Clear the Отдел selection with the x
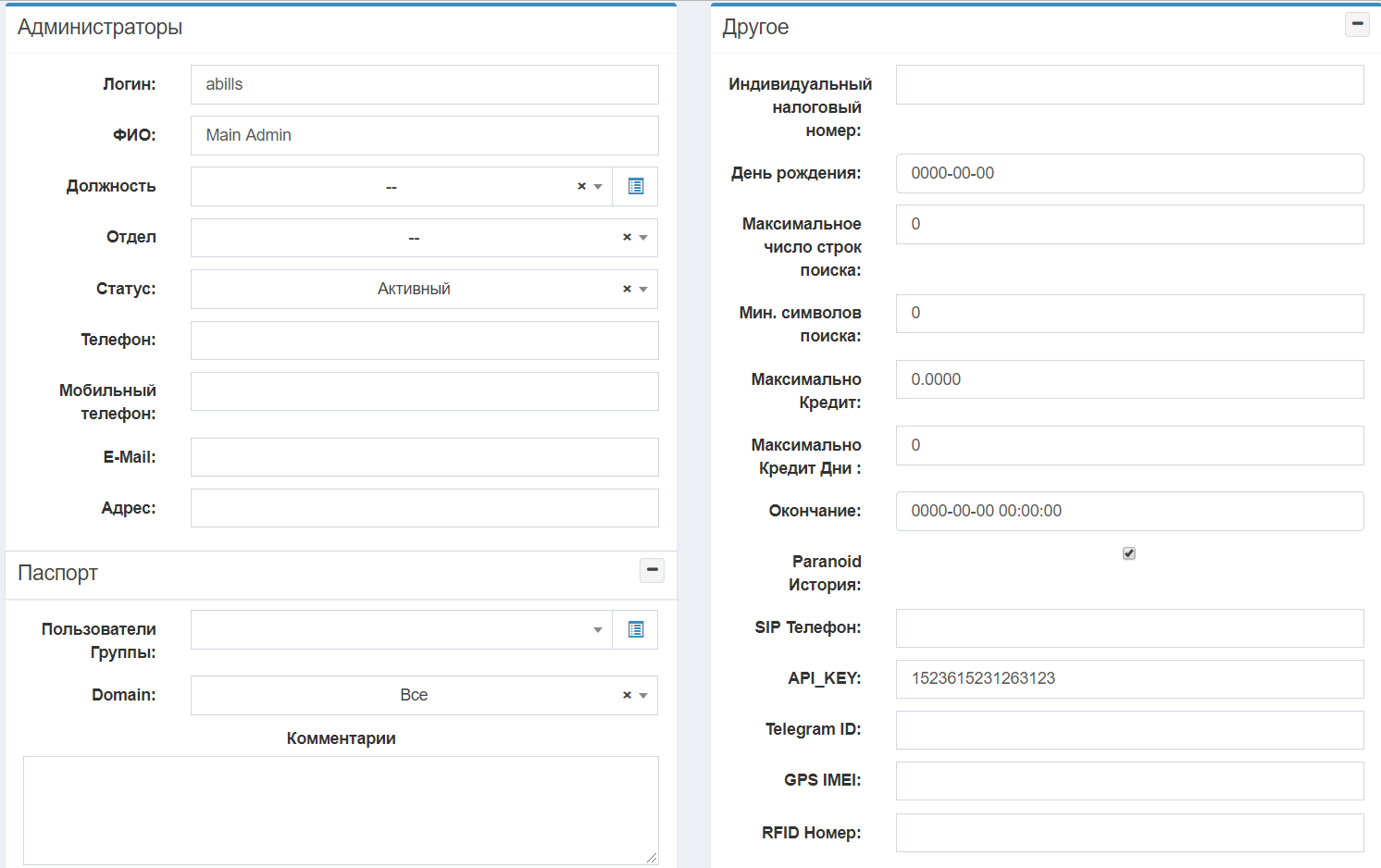The height and width of the screenshot is (868, 1381). tap(627, 238)
